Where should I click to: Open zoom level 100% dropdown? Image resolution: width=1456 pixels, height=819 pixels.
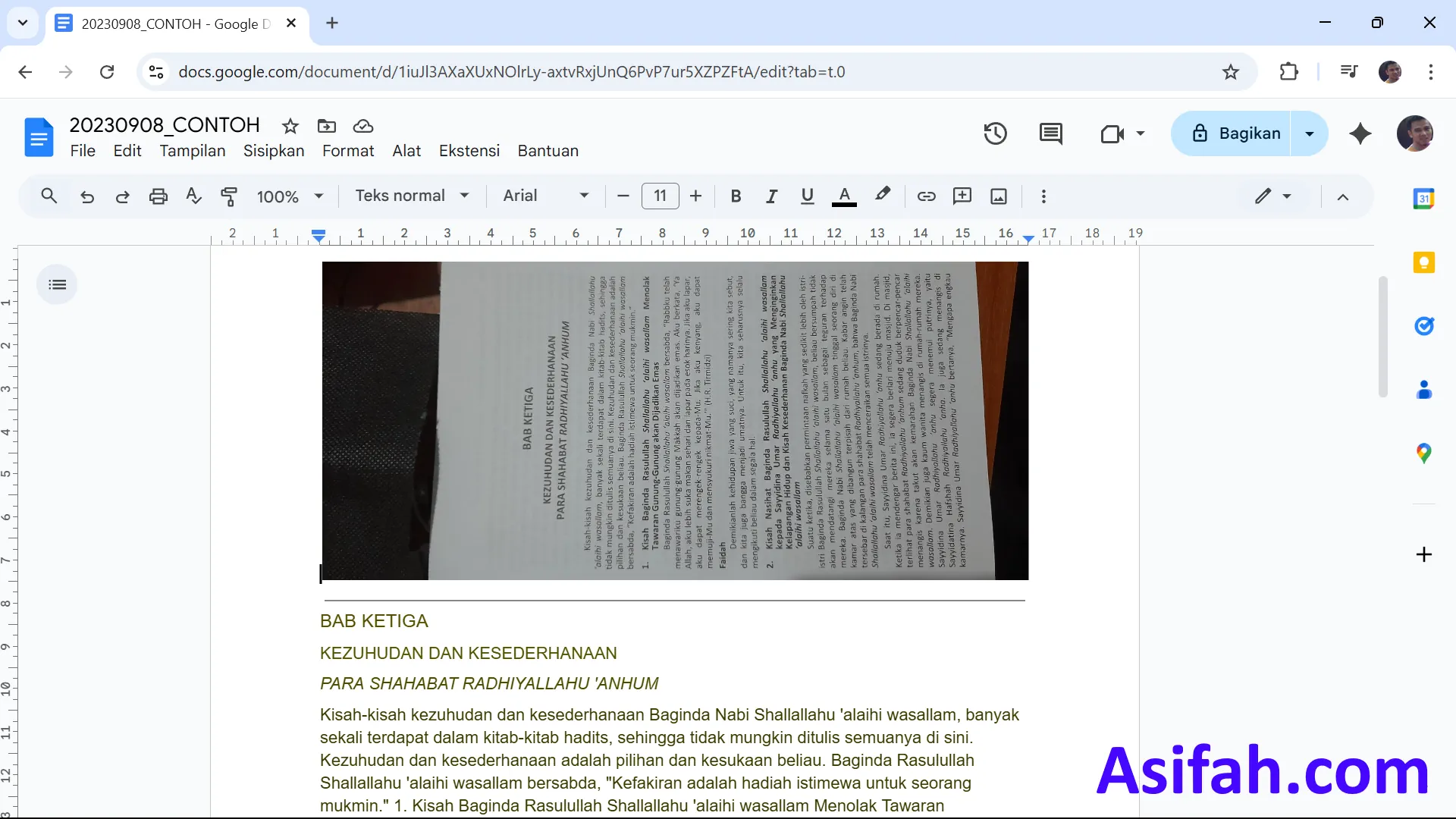290,196
